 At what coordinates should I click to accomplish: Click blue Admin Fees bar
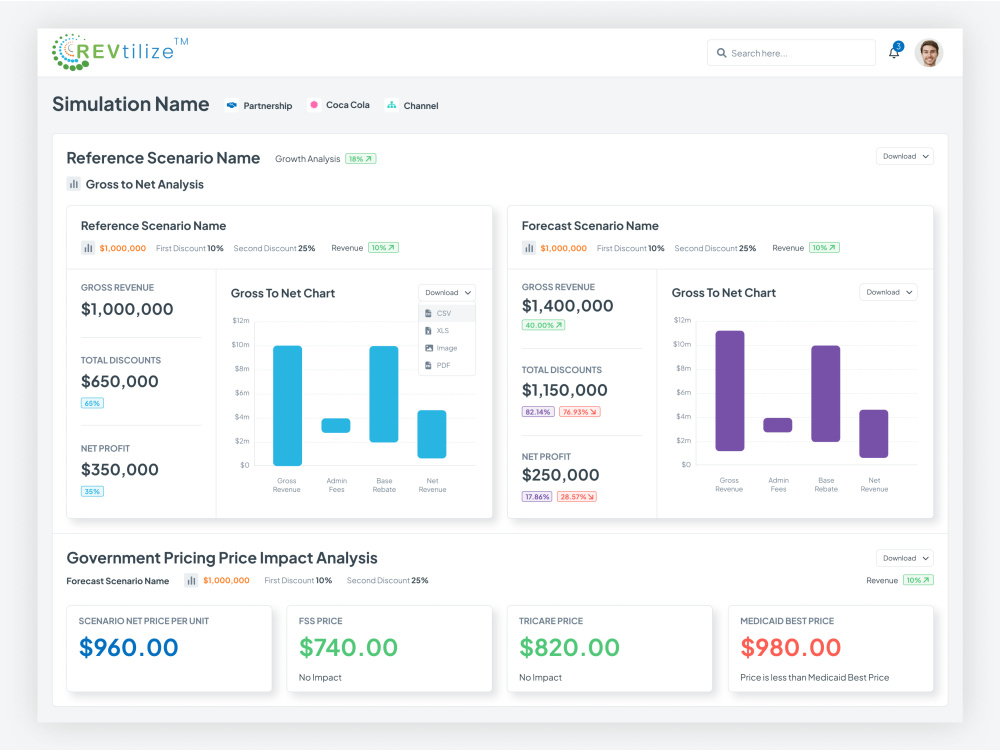coord(335,425)
